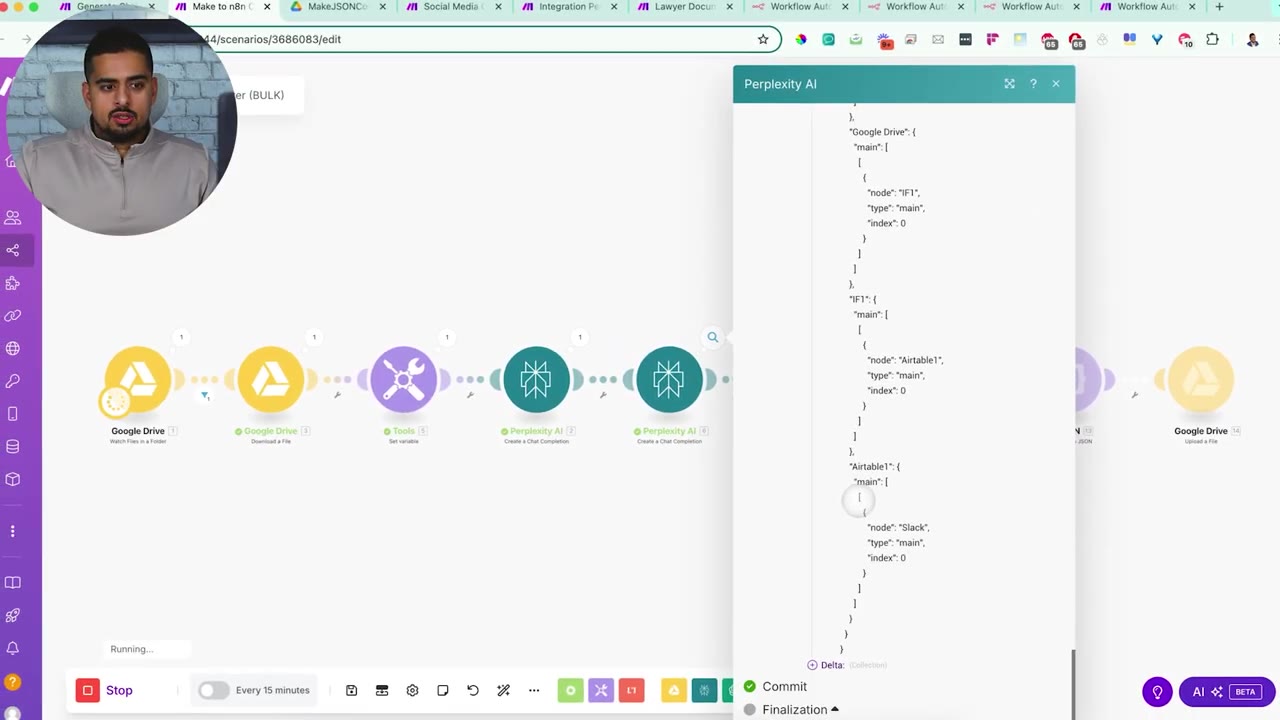Click the yellow Google Drive favorite icon
This screenshot has width=1280, height=720.
point(674,690)
